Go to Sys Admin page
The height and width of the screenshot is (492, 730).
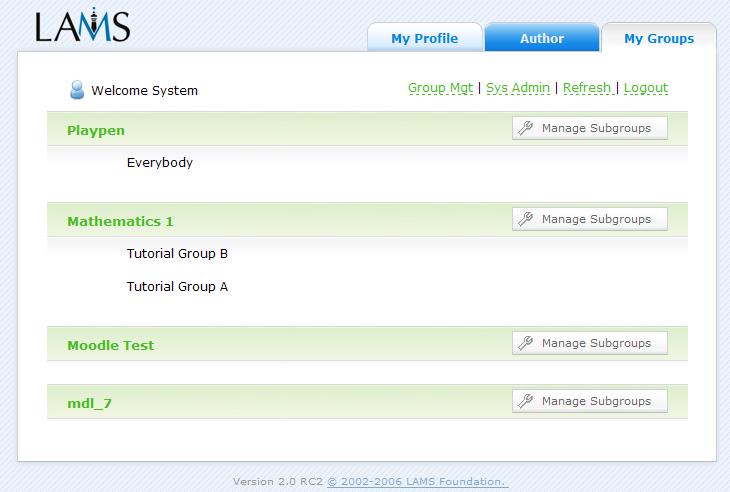point(517,88)
